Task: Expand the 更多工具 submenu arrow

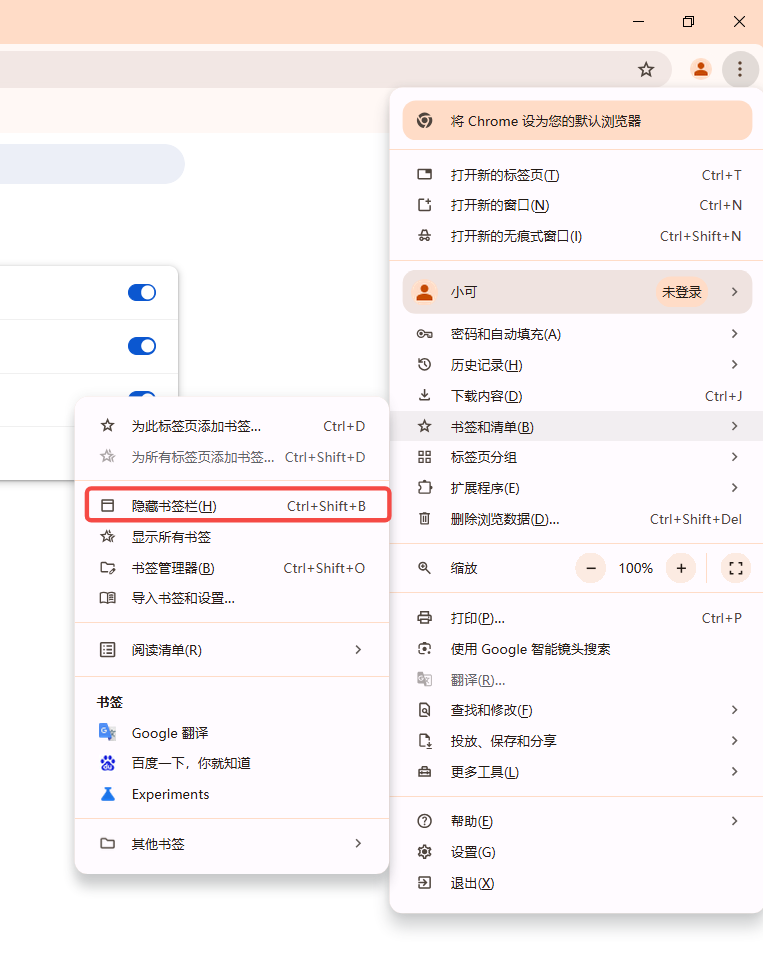Action: pyautogui.click(x=735, y=771)
